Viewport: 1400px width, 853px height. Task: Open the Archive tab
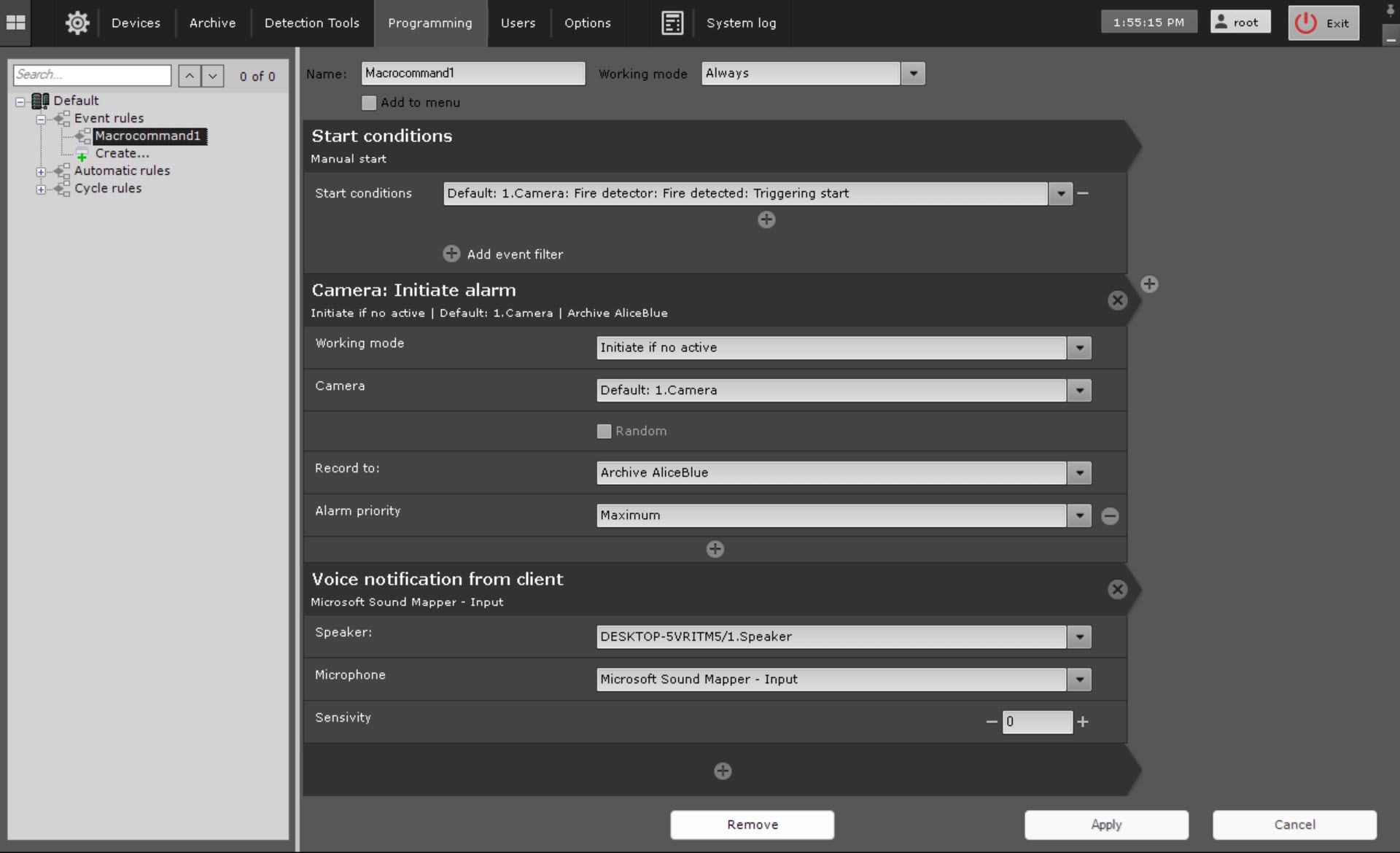pos(212,23)
